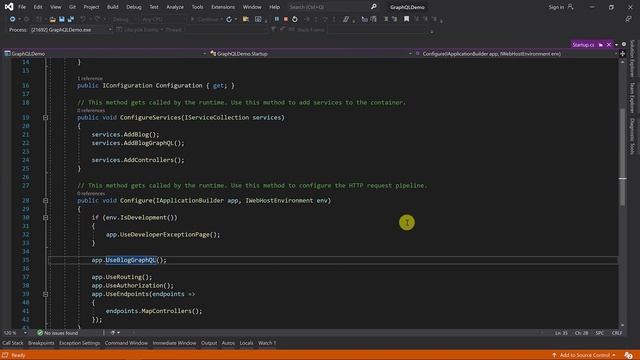Open the open-documents tab list dropdown arrow
The height and width of the screenshot is (360, 640).
pyautogui.click(x=616, y=44)
